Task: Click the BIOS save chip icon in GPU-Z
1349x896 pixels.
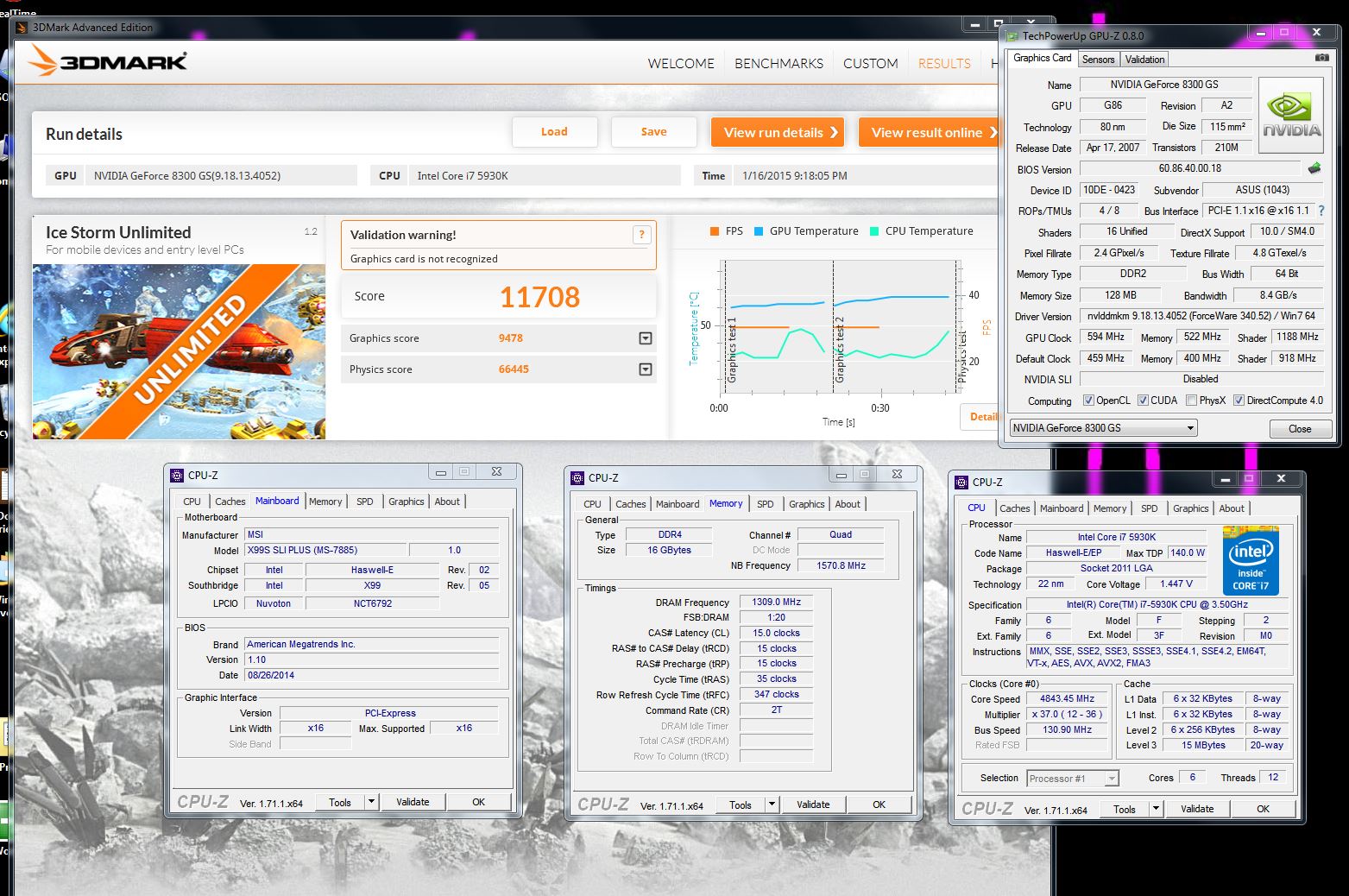Action: 1314,168
